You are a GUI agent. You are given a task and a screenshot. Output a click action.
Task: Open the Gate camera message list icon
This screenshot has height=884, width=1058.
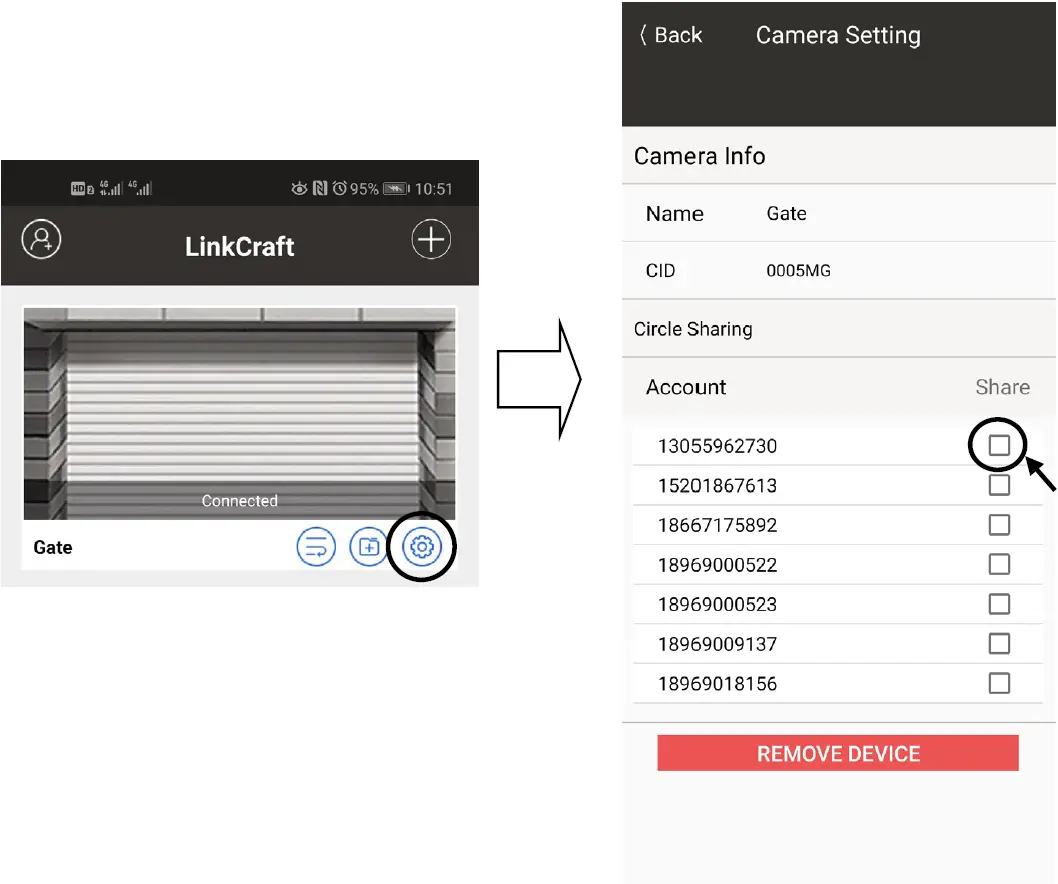(x=316, y=547)
